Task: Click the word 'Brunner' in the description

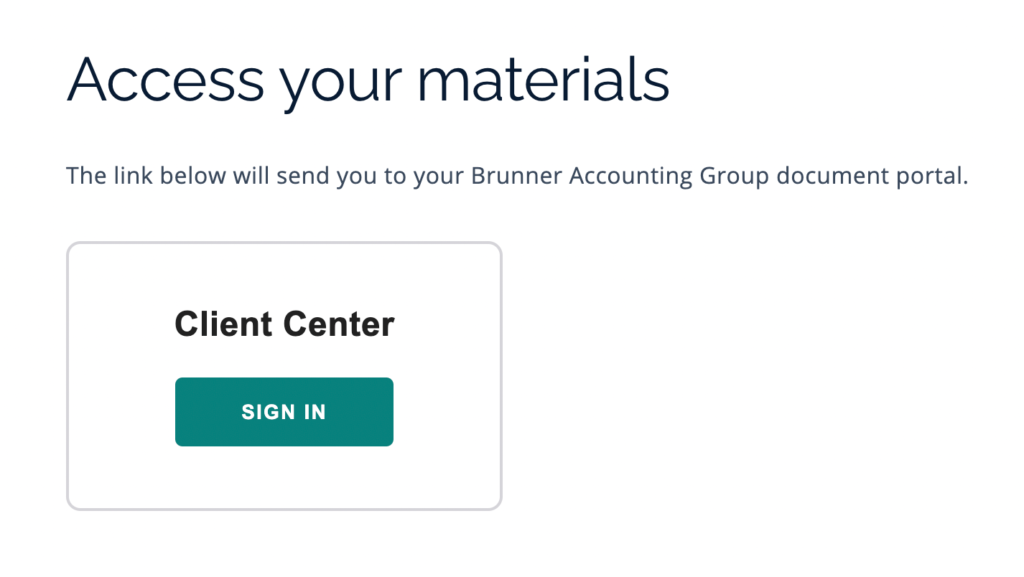Action: [x=517, y=176]
